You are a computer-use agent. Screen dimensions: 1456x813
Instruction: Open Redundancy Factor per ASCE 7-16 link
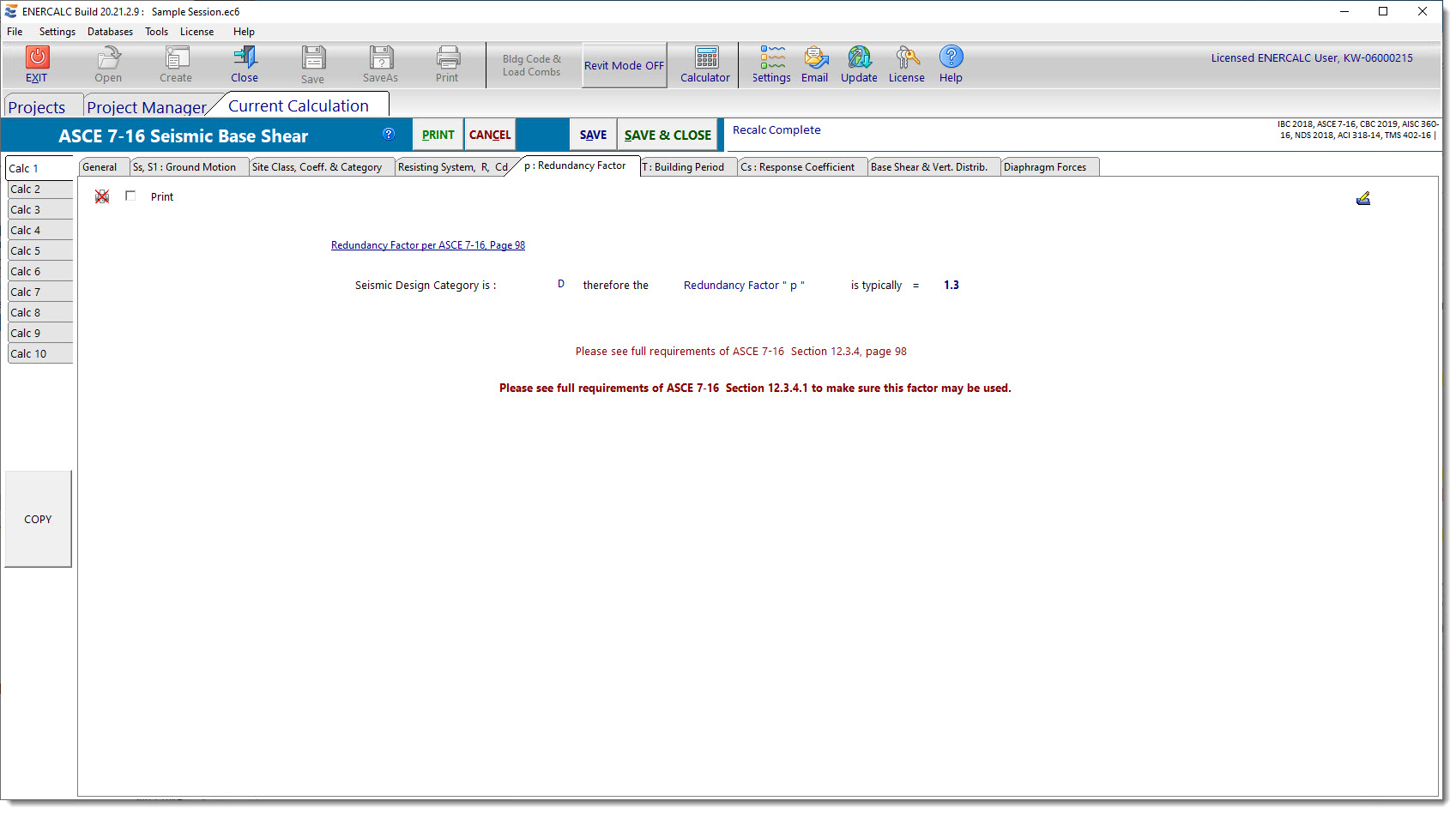[x=427, y=245]
